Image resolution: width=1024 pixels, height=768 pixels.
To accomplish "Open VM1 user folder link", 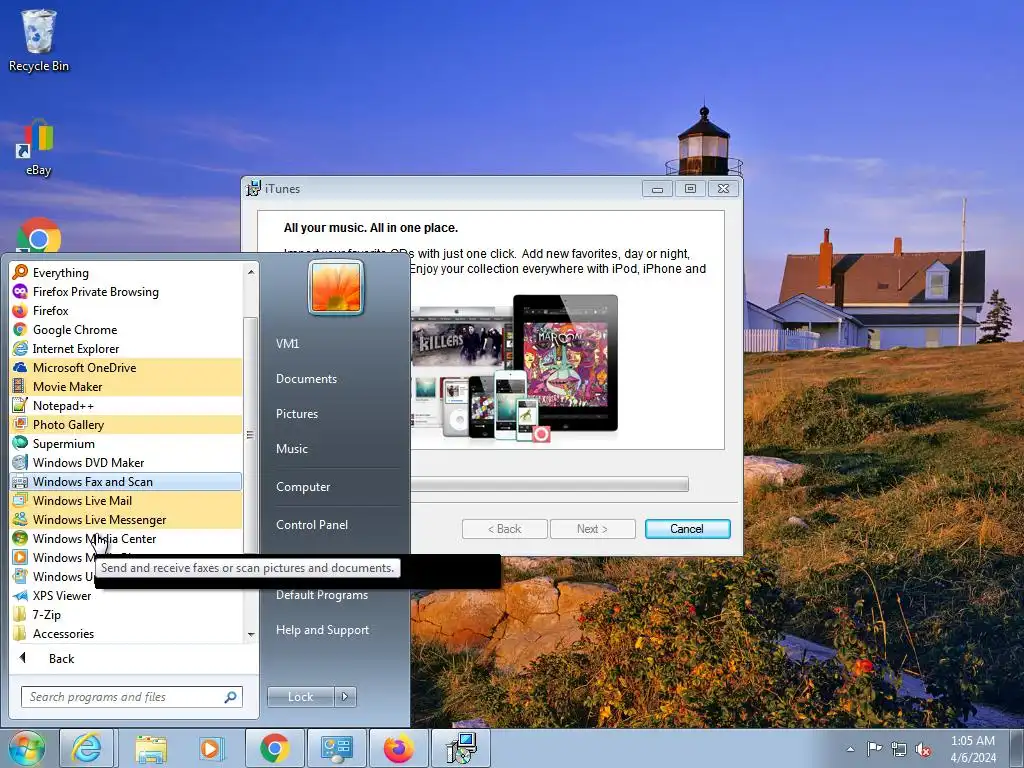I will (287, 344).
